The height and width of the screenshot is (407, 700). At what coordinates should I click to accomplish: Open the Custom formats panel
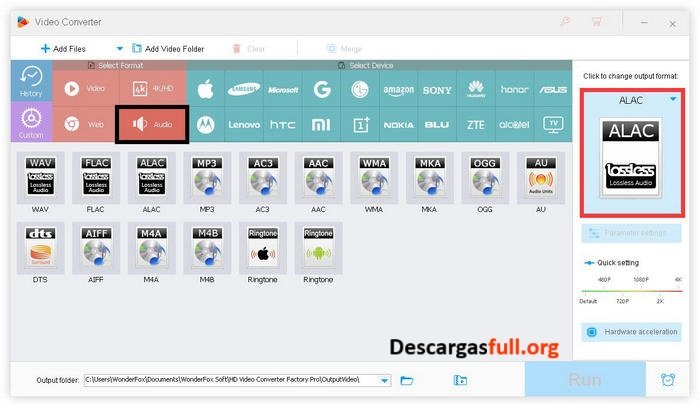pos(31,122)
